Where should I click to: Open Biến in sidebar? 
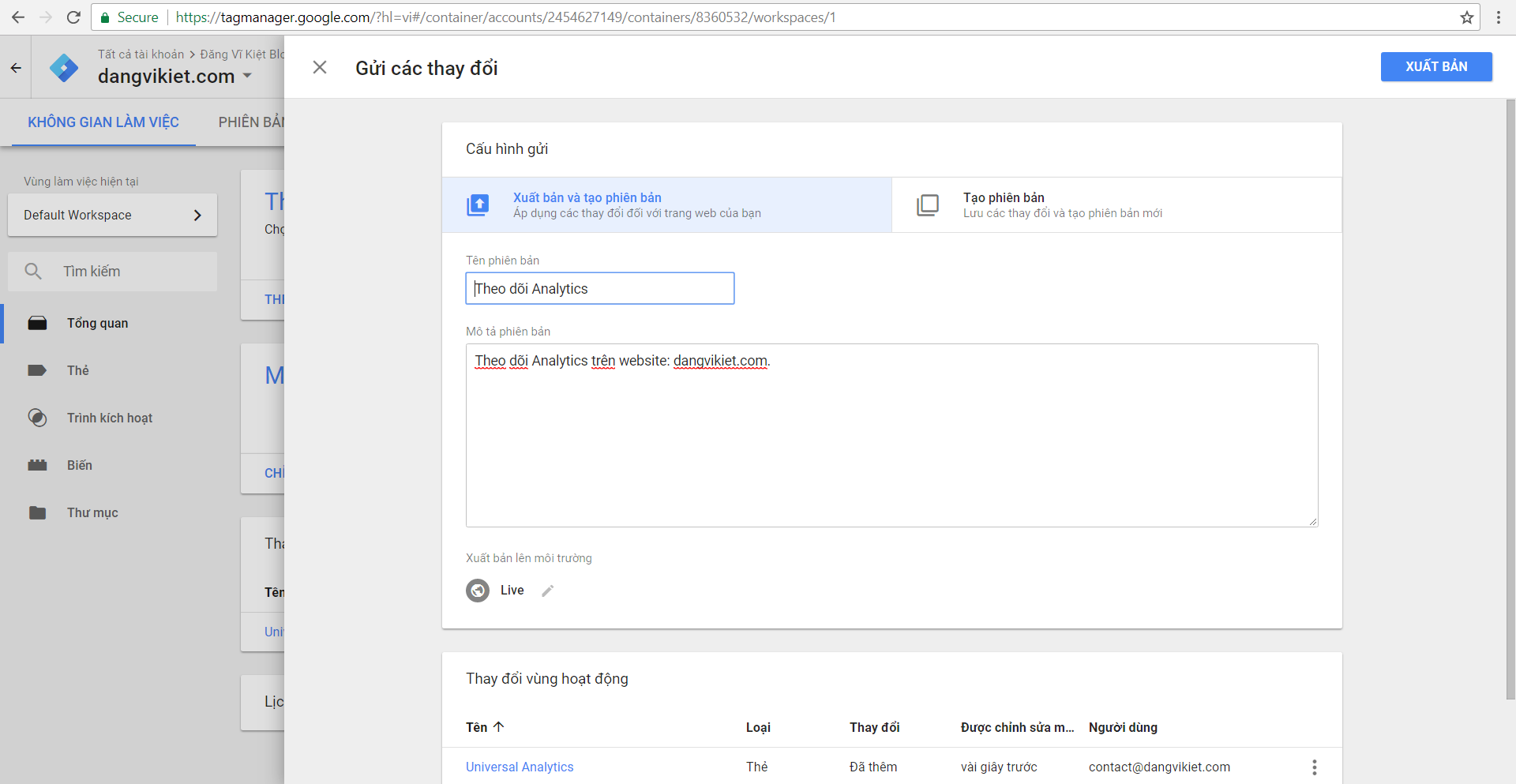coord(80,465)
